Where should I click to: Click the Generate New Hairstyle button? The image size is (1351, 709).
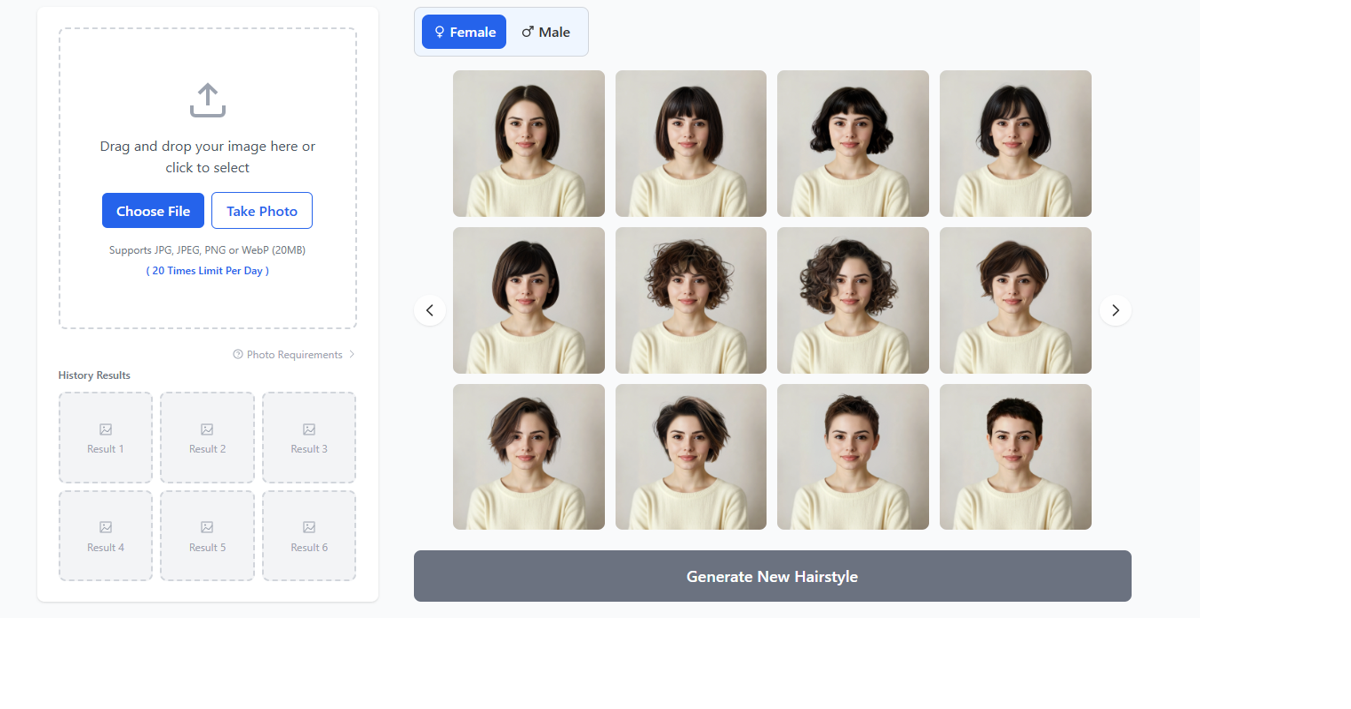[x=772, y=576]
